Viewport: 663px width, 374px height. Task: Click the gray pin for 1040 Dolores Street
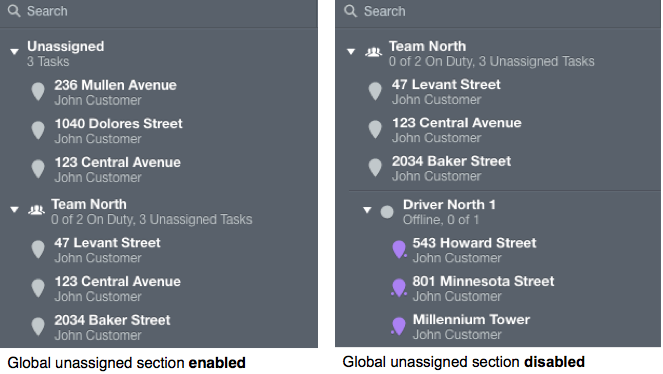pos(38,130)
